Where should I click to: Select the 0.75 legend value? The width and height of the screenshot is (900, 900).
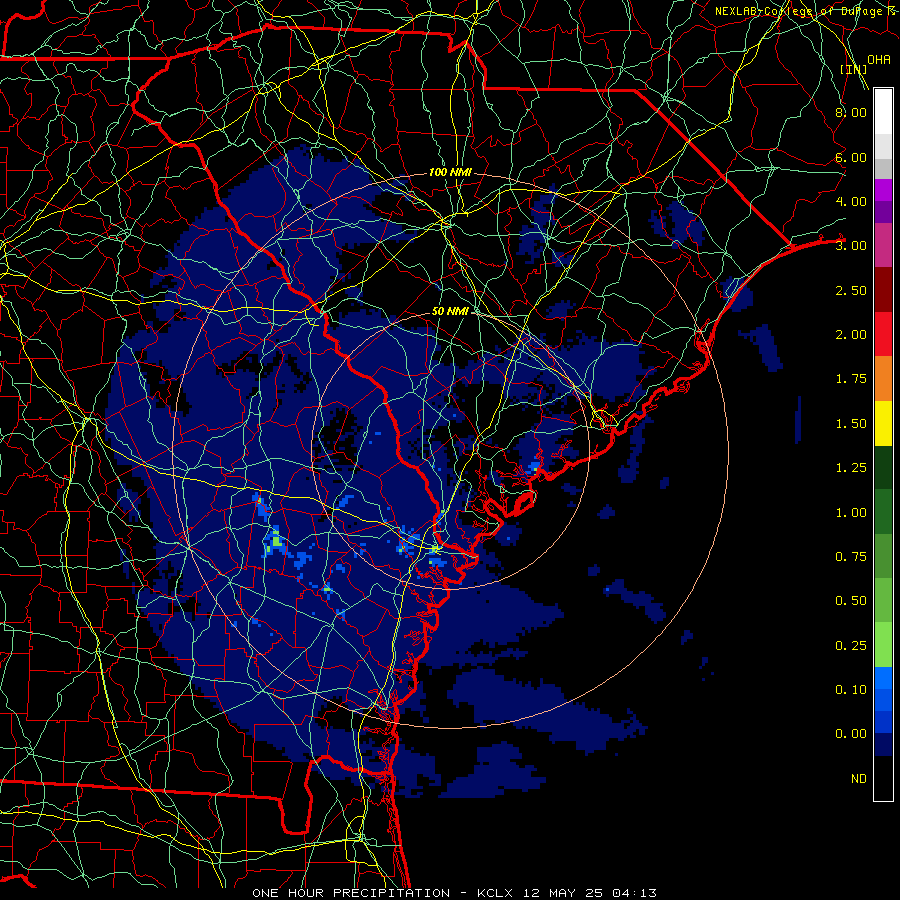[851, 557]
